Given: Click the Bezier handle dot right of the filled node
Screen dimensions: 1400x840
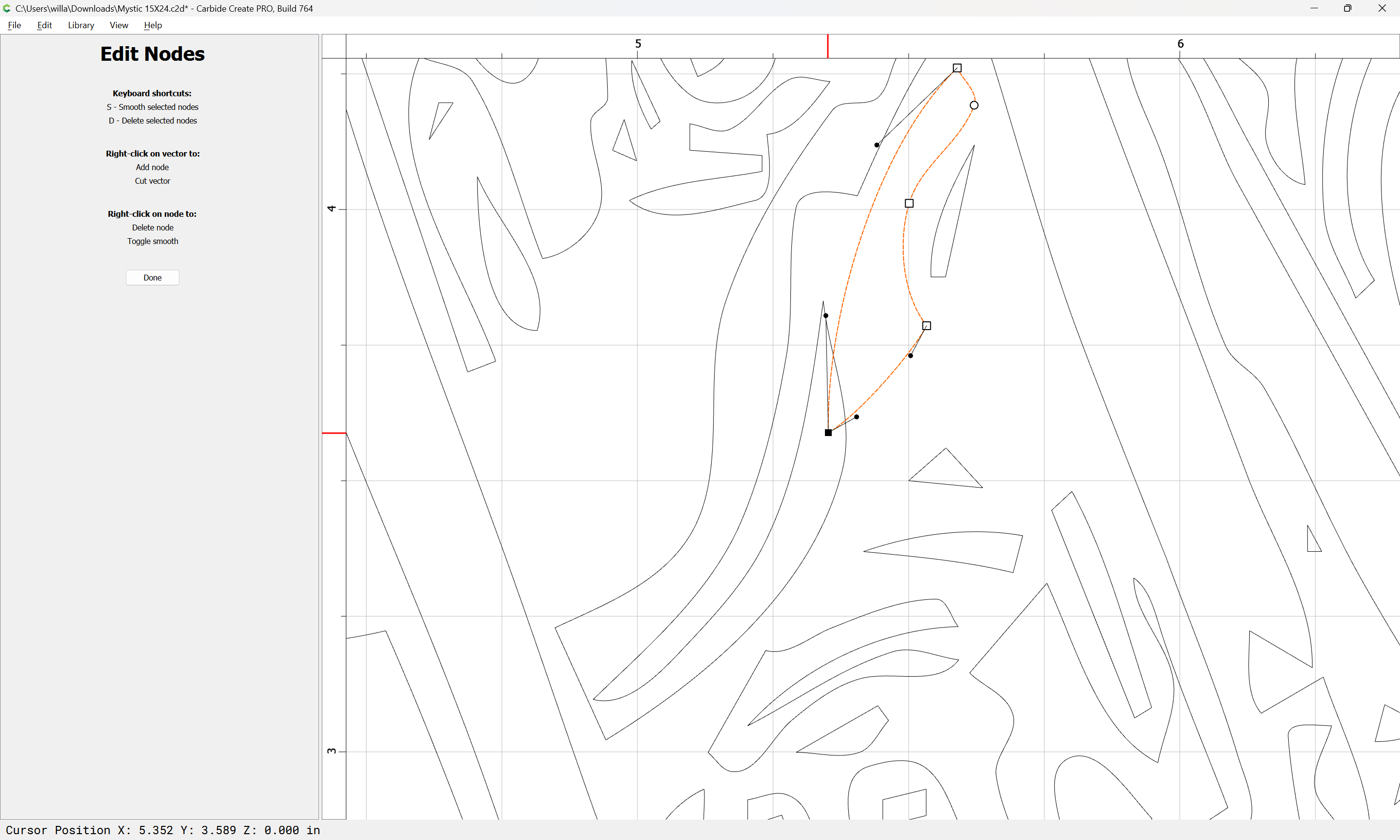Looking at the screenshot, I should (856, 417).
